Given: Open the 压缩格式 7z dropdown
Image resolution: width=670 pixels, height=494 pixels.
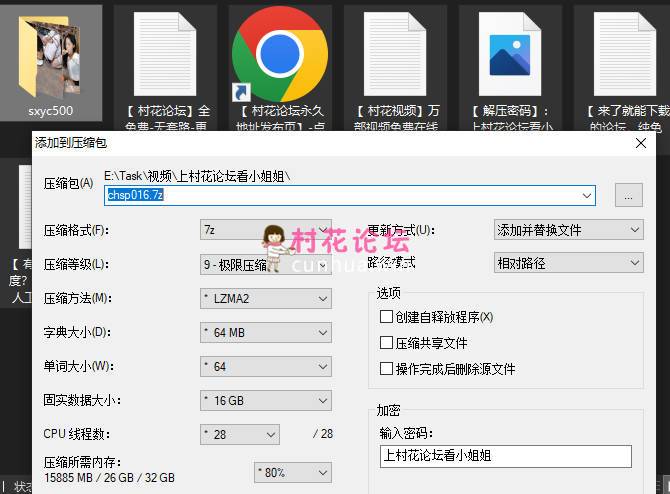Looking at the screenshot, I should coord(265,230).
